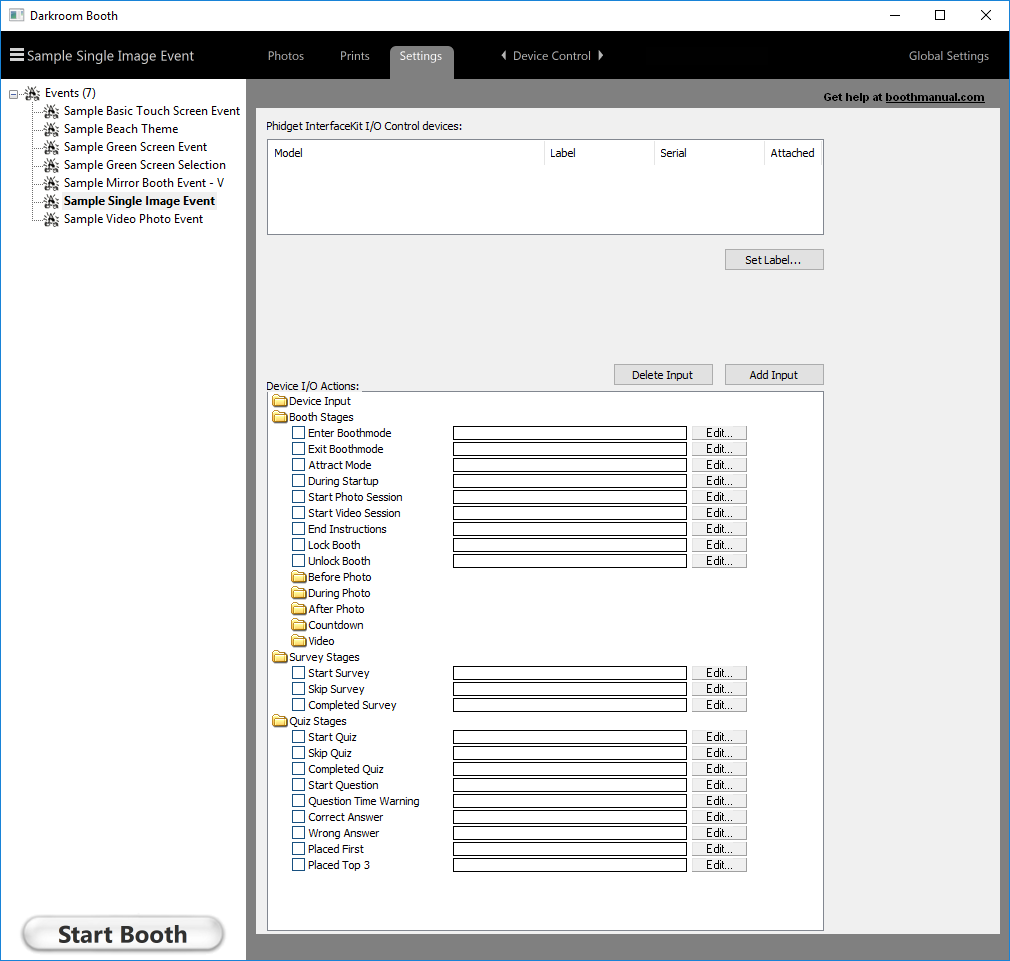Click the Set Label... button
This screenshot has height=961, width=1010.
point(774,260)
